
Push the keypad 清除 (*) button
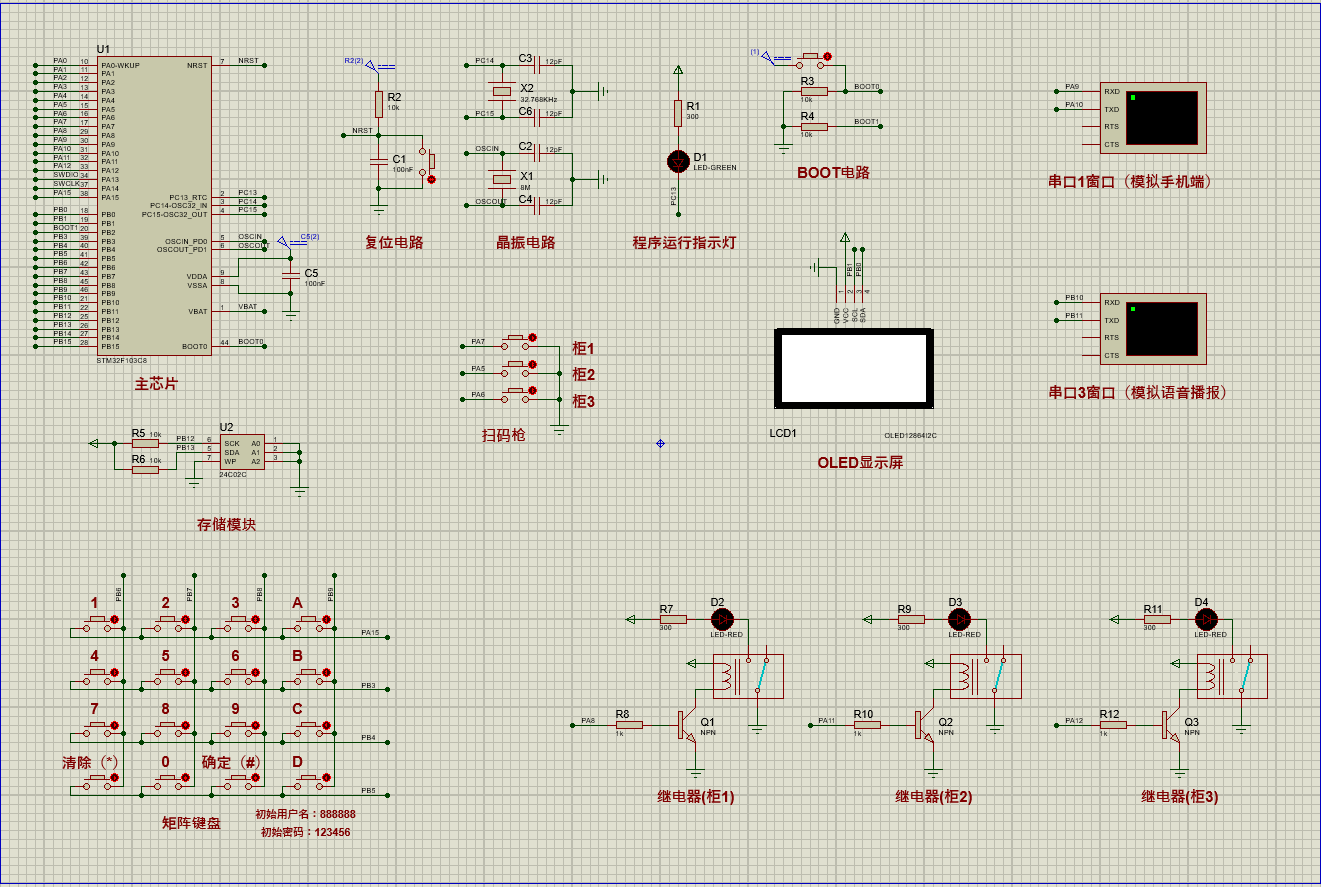click(100, 781)
